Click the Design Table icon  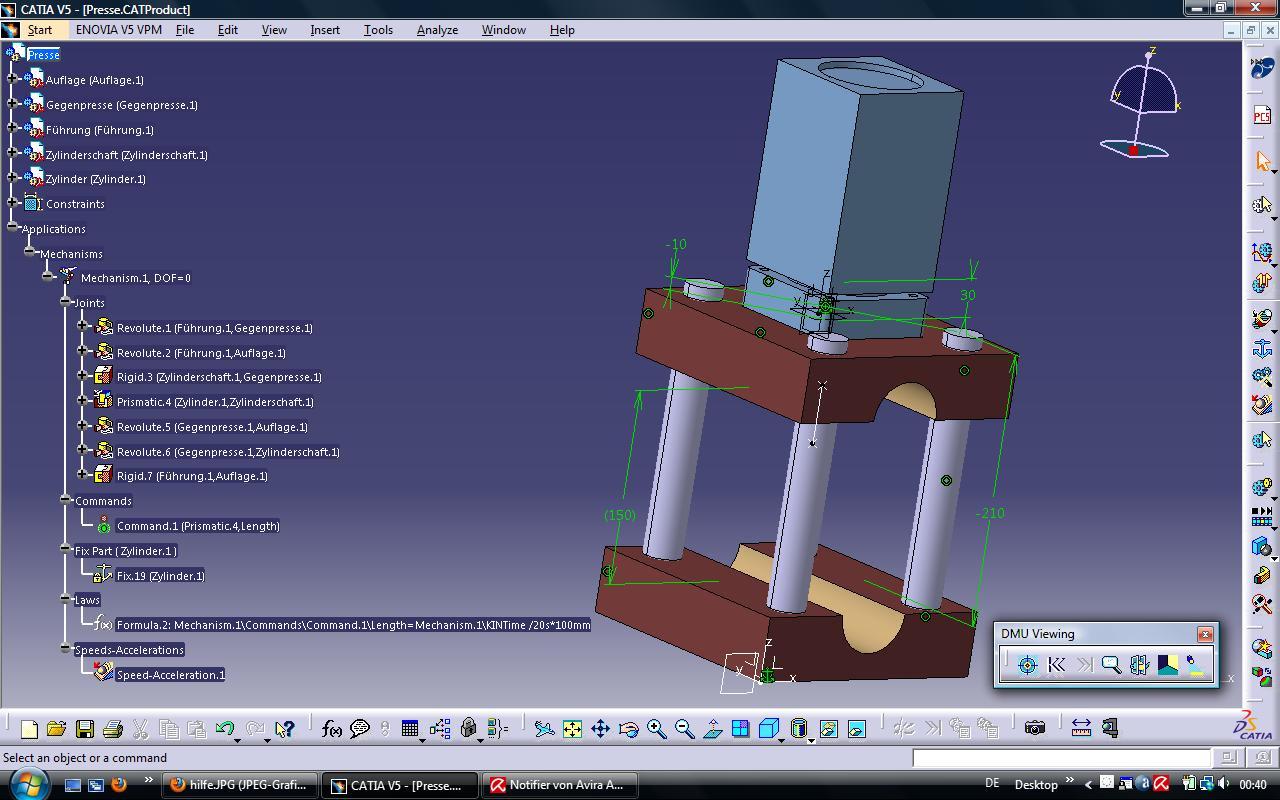410,729
